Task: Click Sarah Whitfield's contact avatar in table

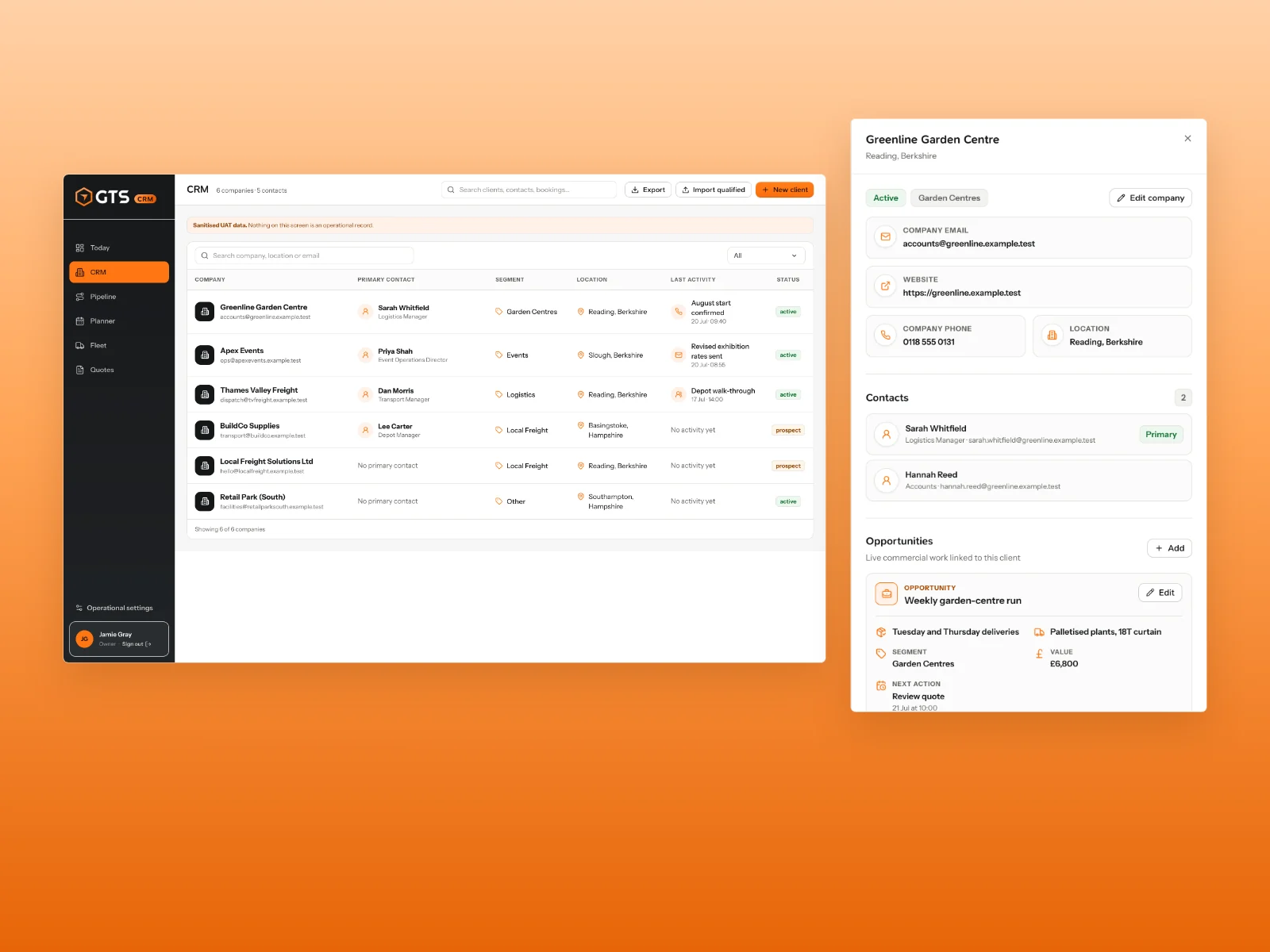Action: click(365, 312)
